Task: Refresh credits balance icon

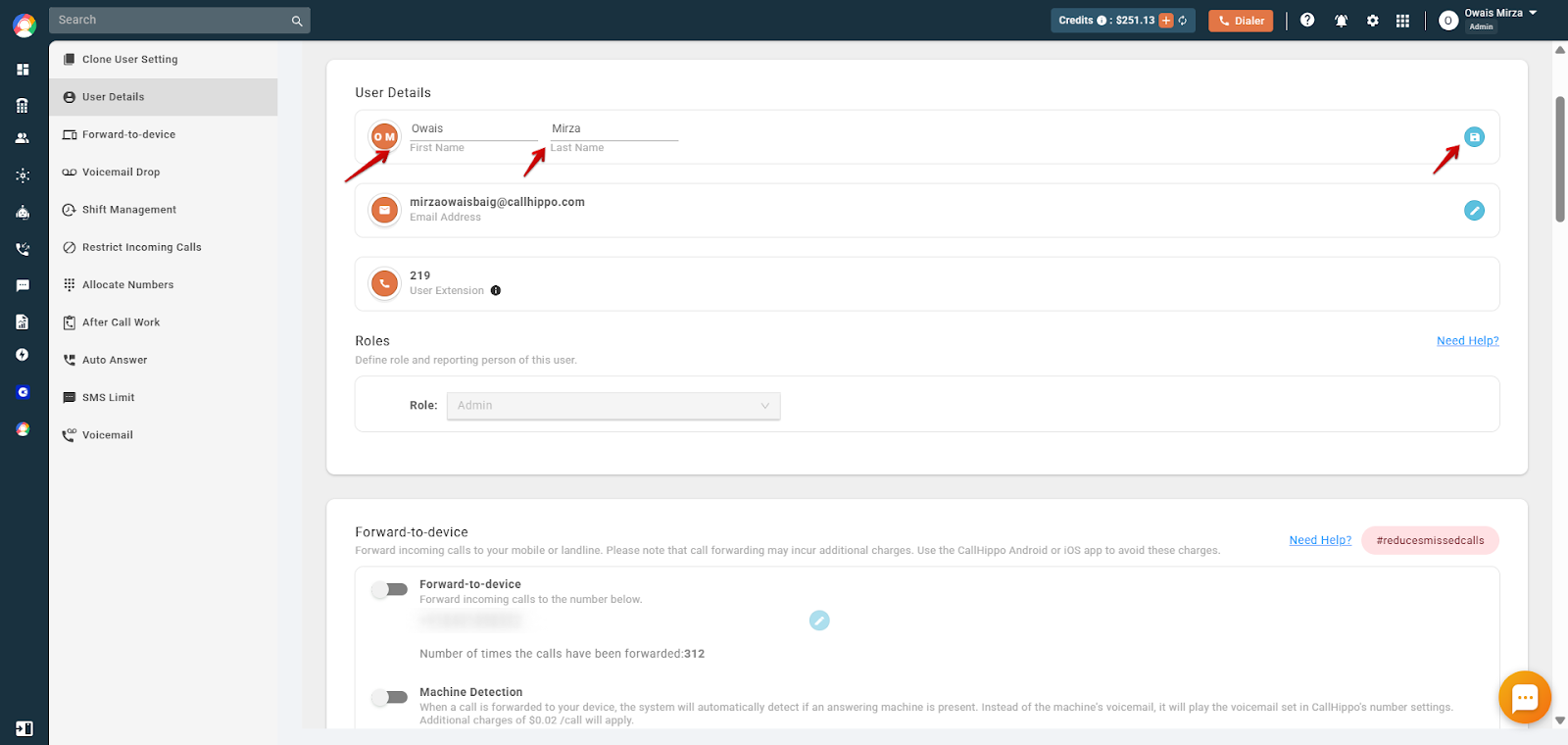Action: (x=1183, y=21)
